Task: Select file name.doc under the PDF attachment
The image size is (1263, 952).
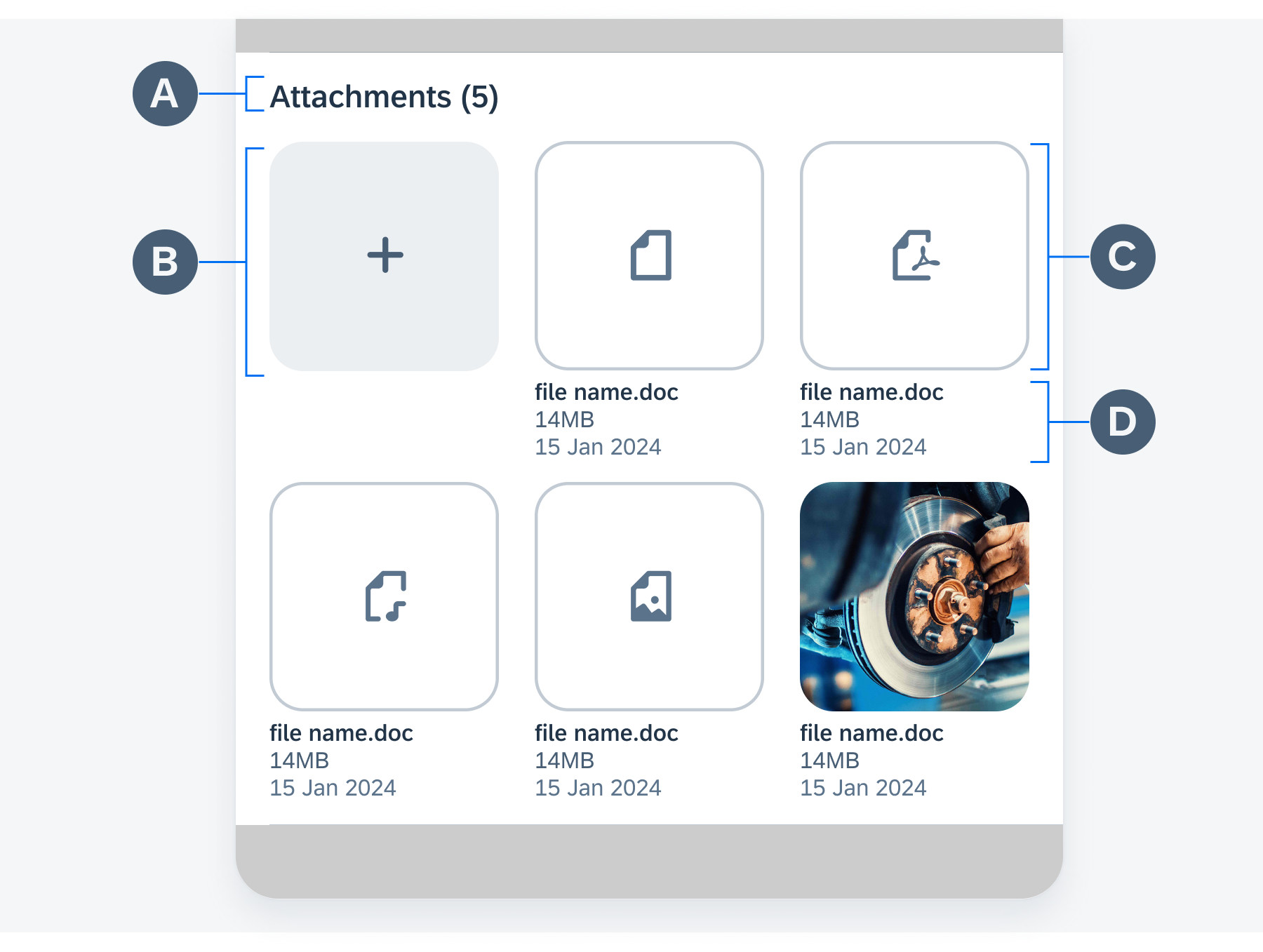Action: [x=871, y=392]
